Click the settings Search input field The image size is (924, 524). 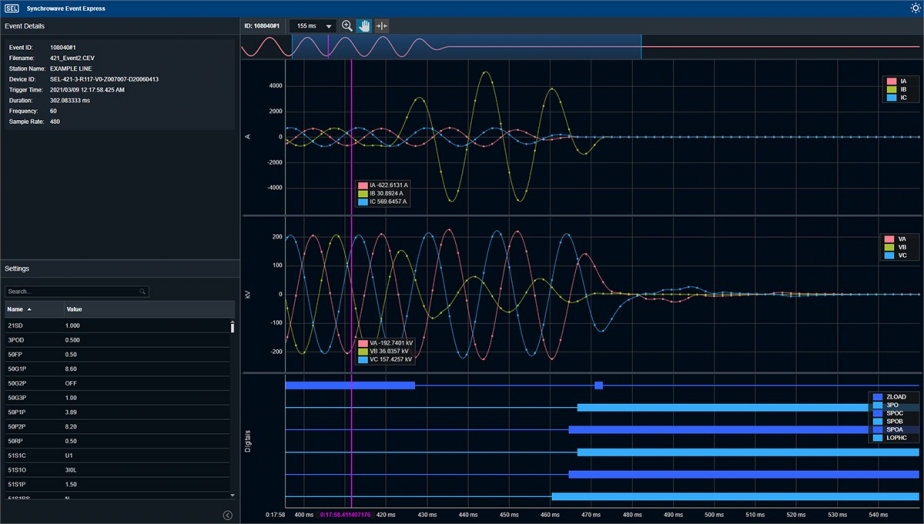click(x=72, y=292)
